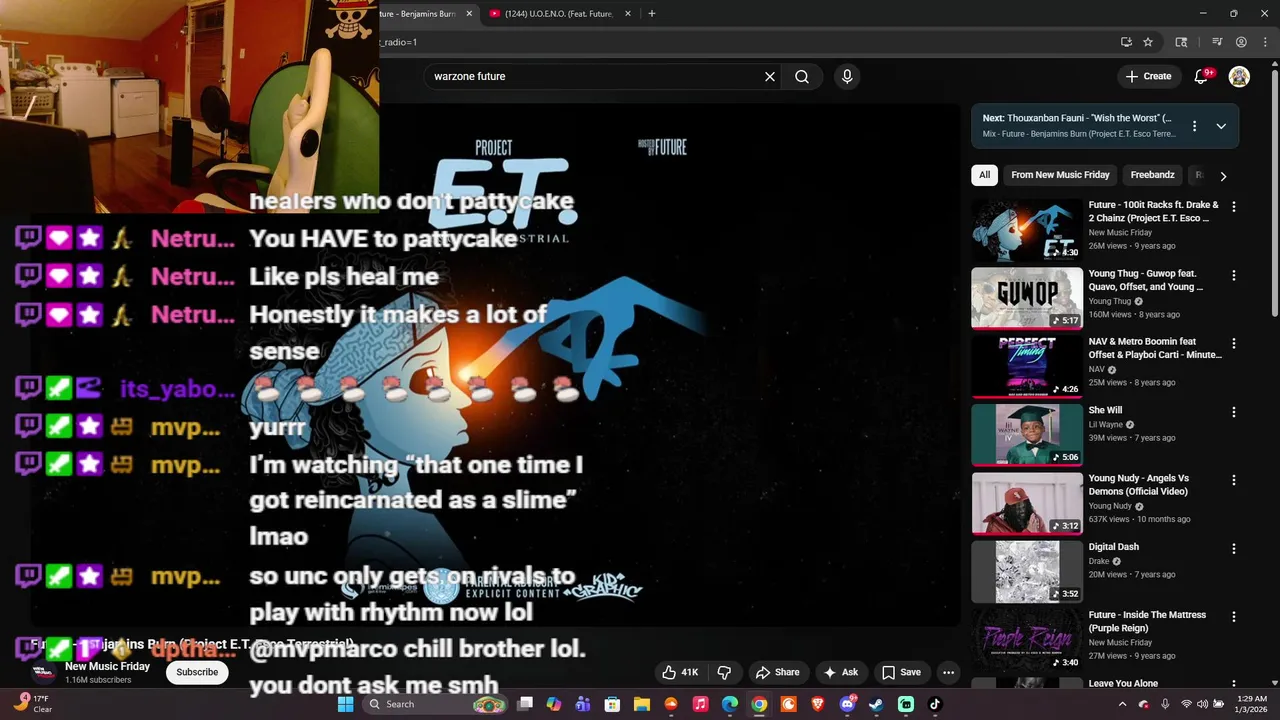Open the She Will Lil Wayne thumbnail
The height and width of the screenshot is (720, 1280).
click(1027, 435)
